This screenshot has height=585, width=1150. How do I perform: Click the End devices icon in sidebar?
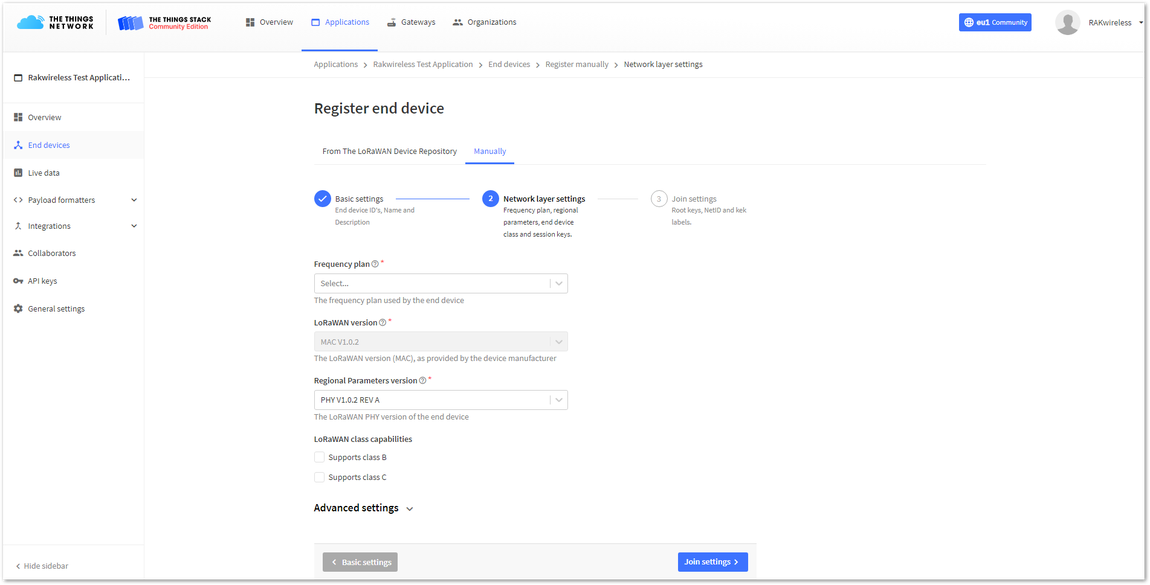pyautogui.click(x=18, y=145)
